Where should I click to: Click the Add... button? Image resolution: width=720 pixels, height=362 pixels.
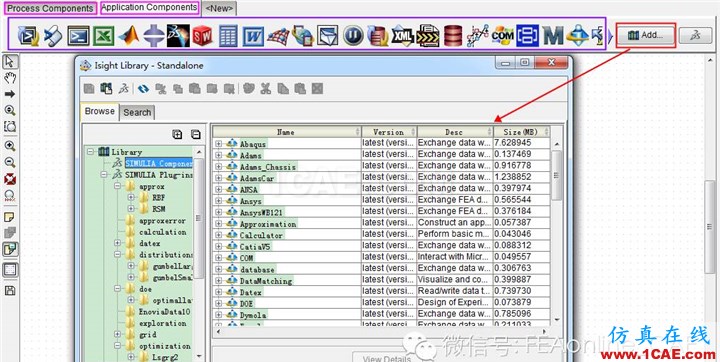pyautogui.click(x=645, y=35)
